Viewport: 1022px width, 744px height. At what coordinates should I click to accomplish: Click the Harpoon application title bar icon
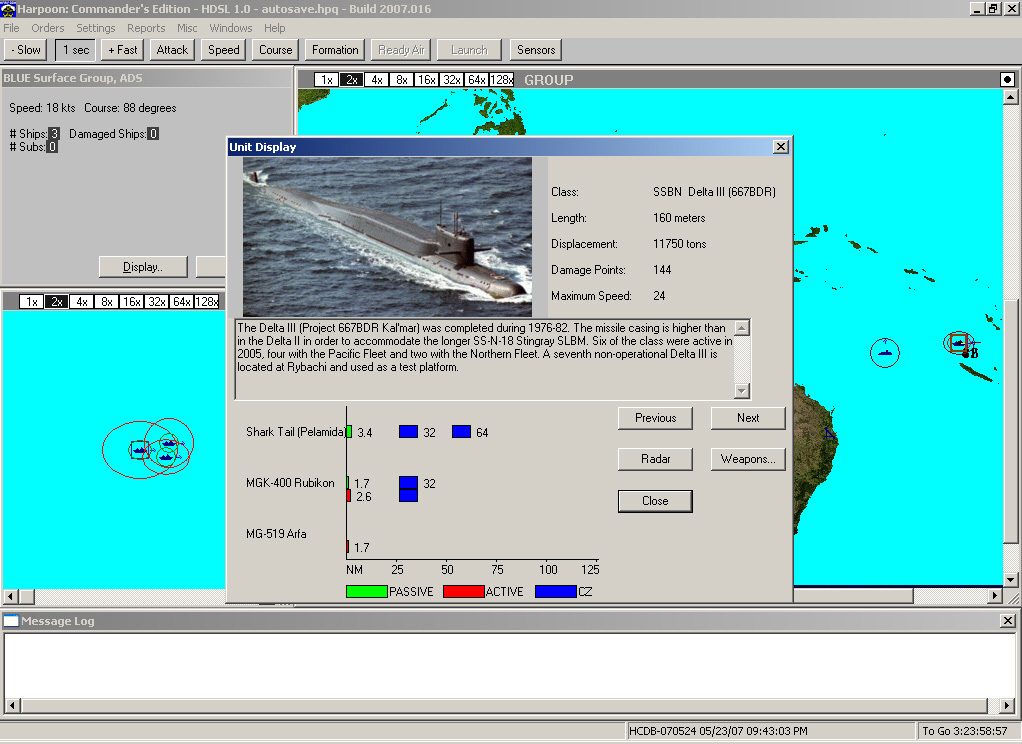pyautogui.click(x=9, y=8)
